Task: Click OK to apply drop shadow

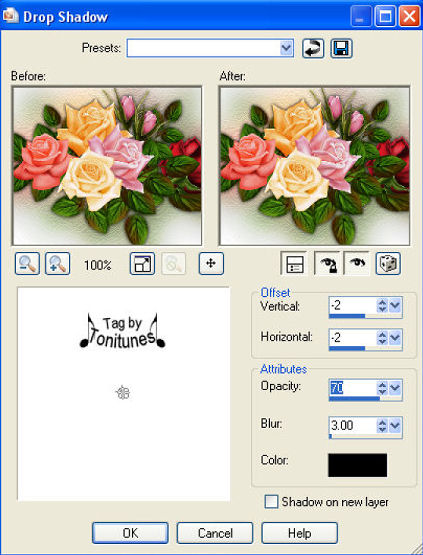Action: coord(130,533)
